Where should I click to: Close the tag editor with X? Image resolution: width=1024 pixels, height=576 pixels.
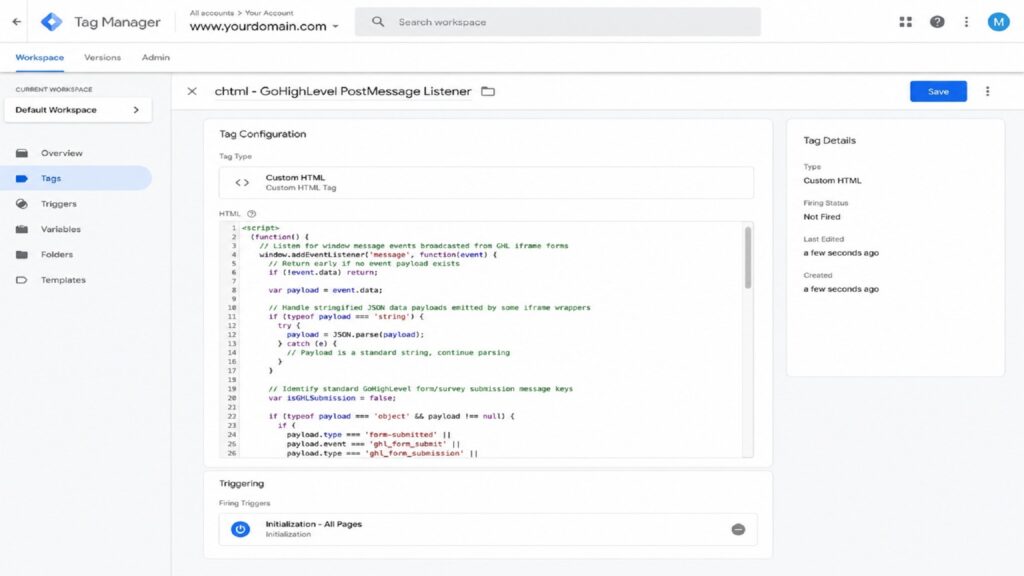[x=192, y=91]
